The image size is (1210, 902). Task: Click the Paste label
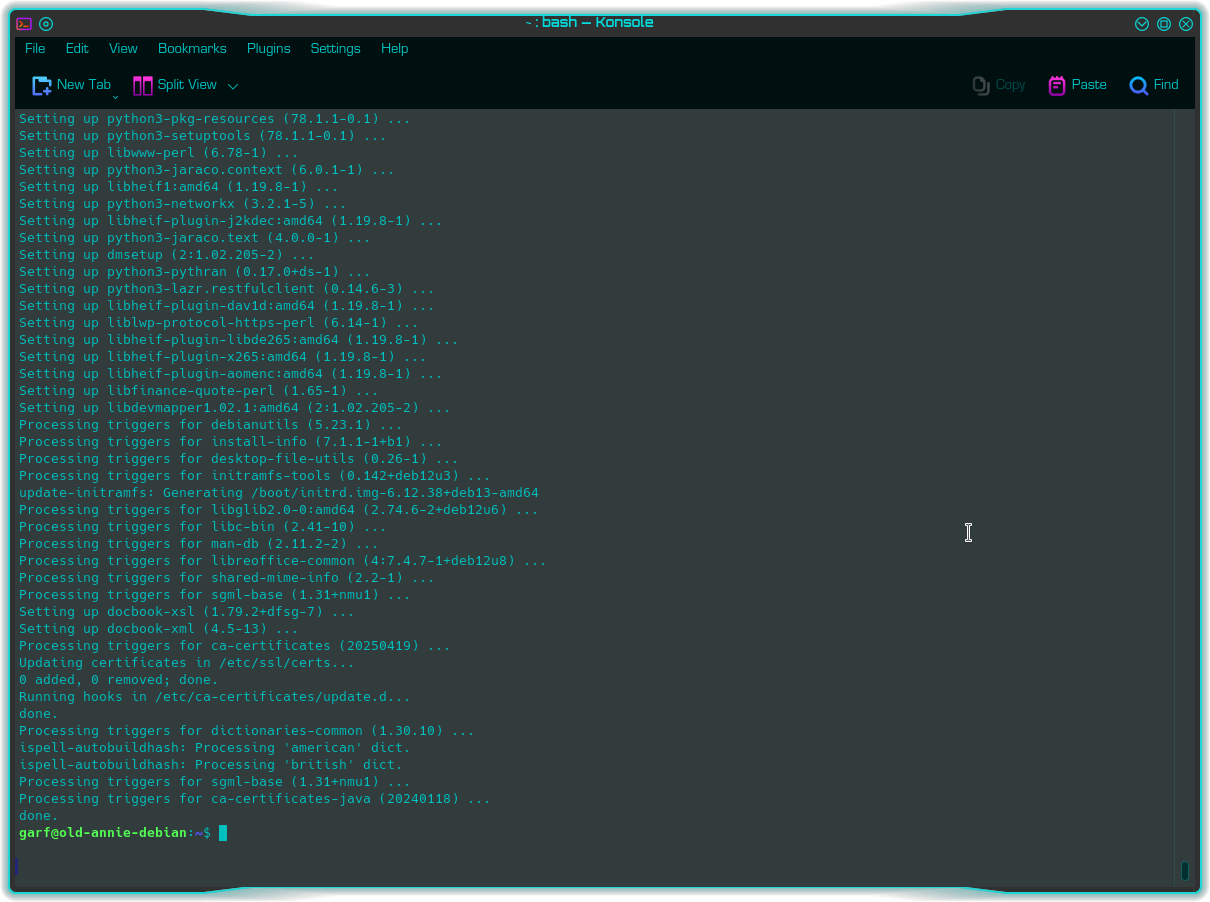[1089, 85]
